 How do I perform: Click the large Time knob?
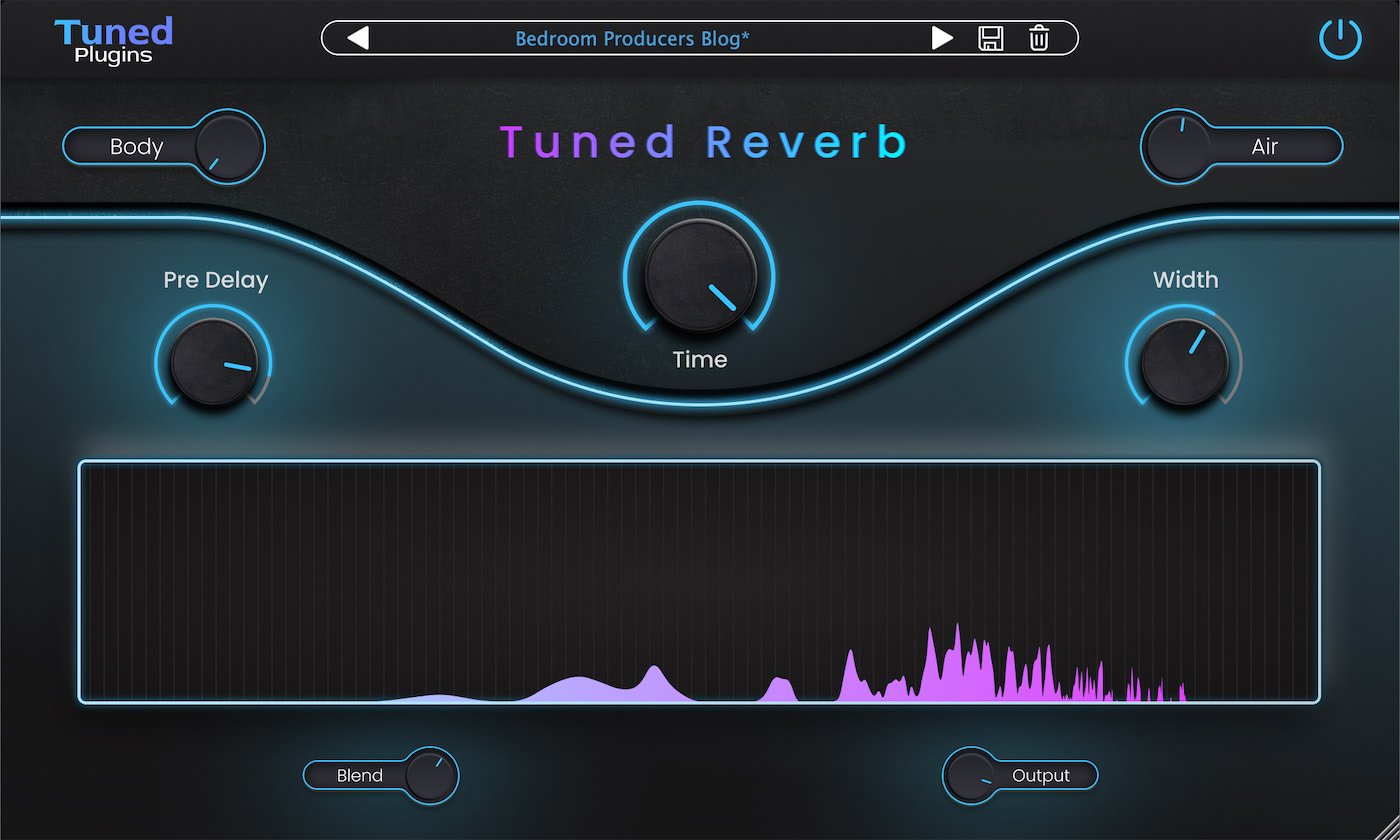click(699, 274)
